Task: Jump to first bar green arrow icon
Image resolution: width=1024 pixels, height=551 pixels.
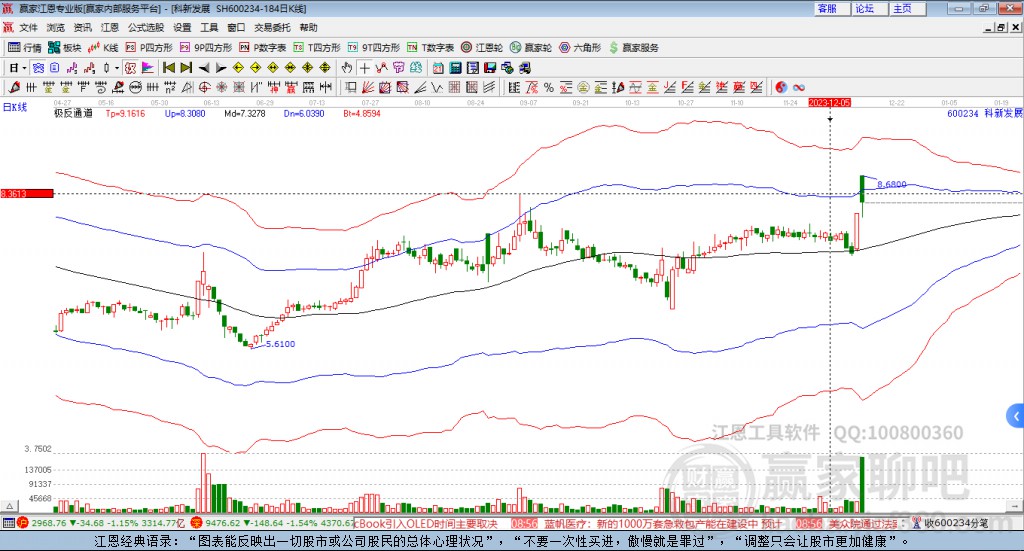Action: coord(168,68)
